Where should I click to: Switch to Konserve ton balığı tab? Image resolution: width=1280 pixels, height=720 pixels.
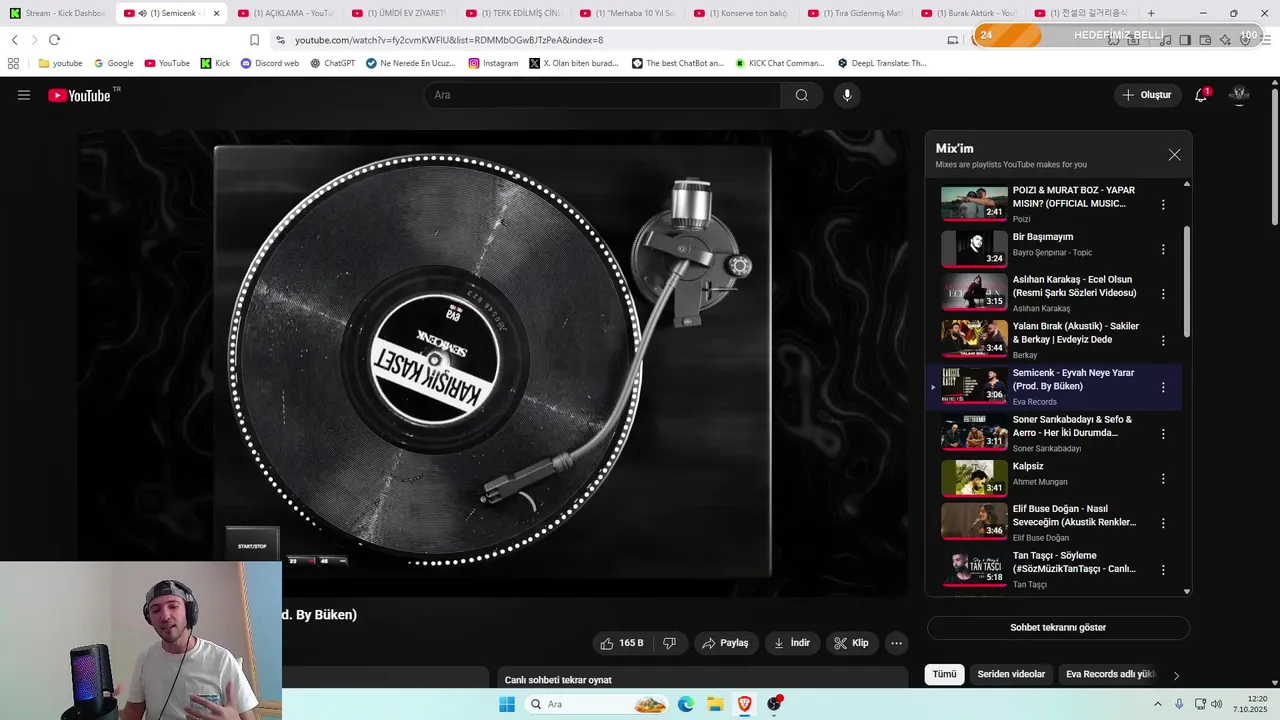click(740, 13)
